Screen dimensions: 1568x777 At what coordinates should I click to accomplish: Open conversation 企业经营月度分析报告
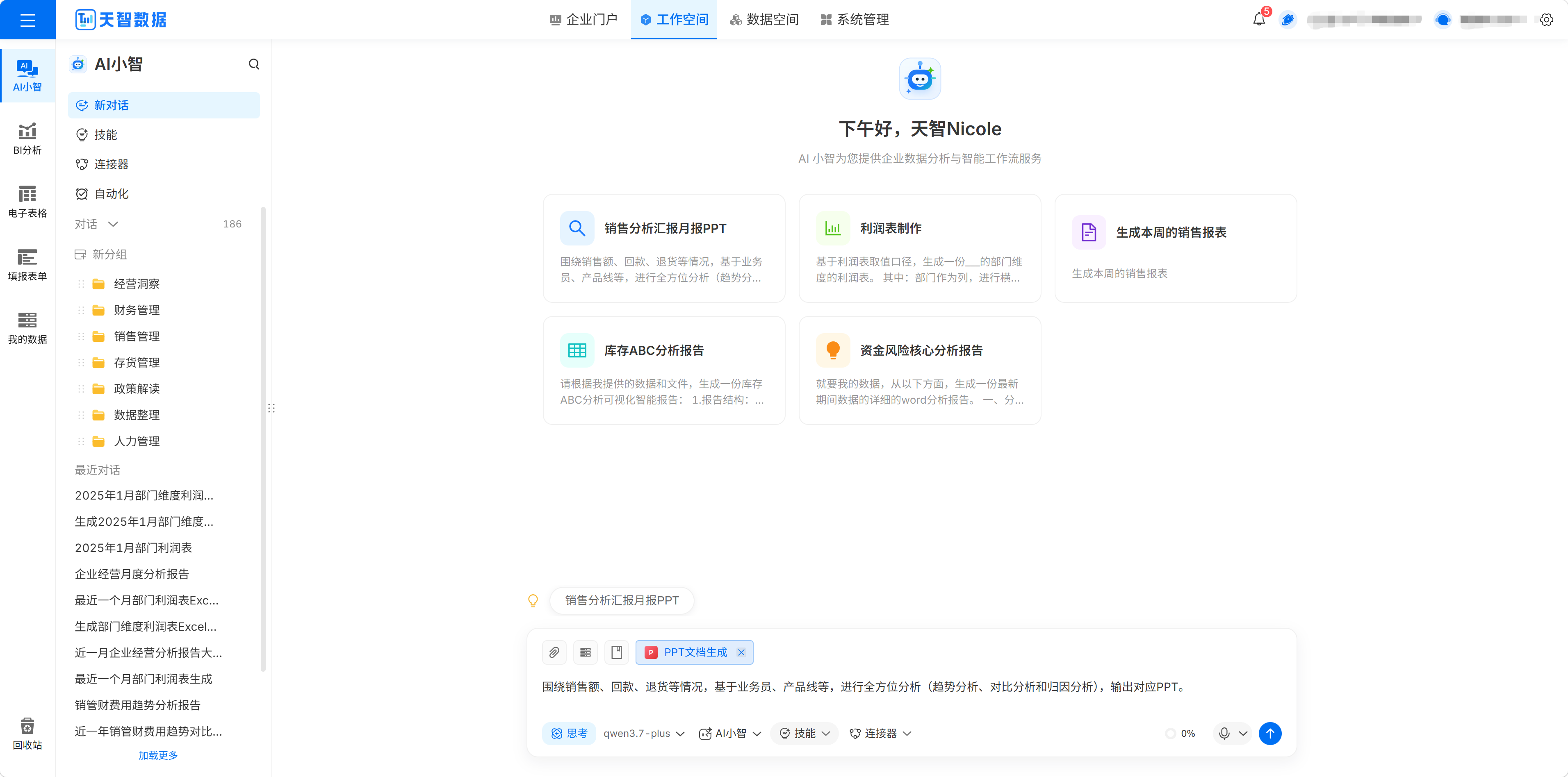132,574
